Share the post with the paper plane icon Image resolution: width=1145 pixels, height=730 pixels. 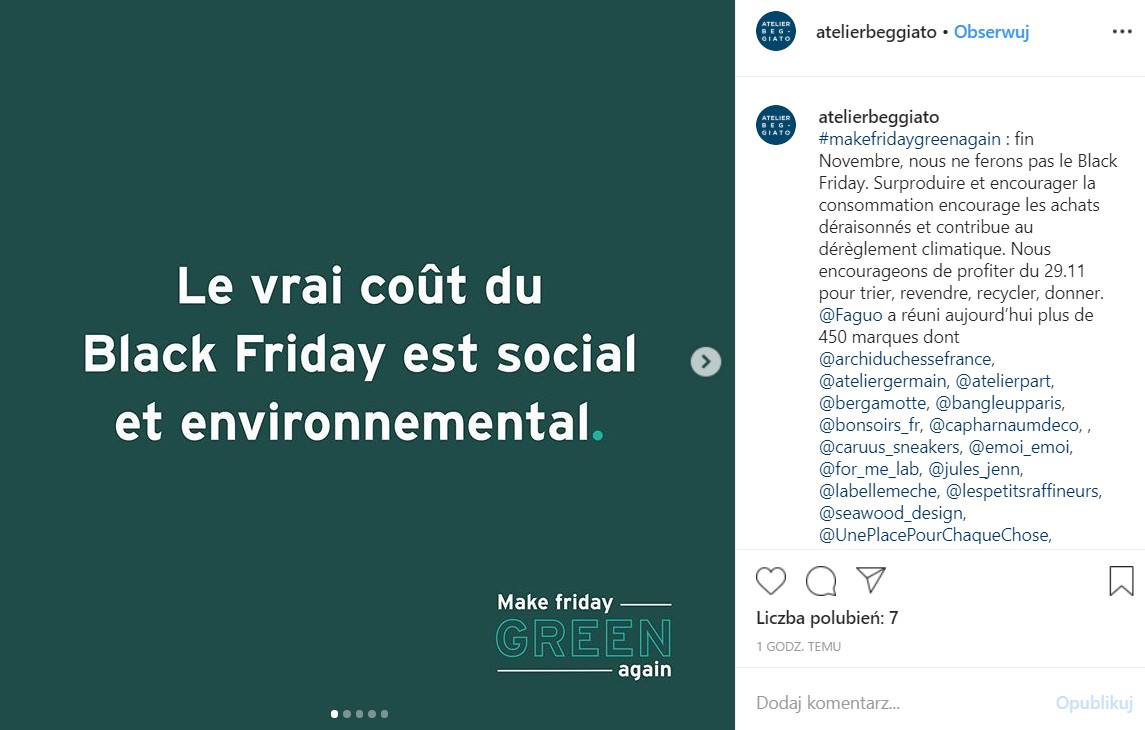coord(871,580)
